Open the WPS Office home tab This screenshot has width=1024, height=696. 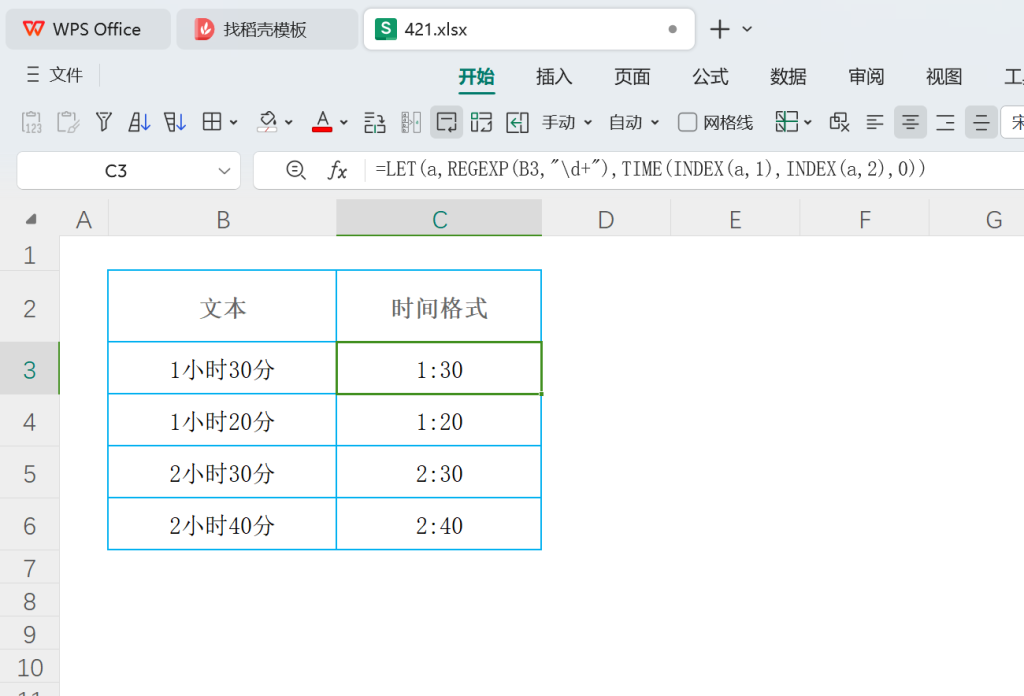pos(88,29)
